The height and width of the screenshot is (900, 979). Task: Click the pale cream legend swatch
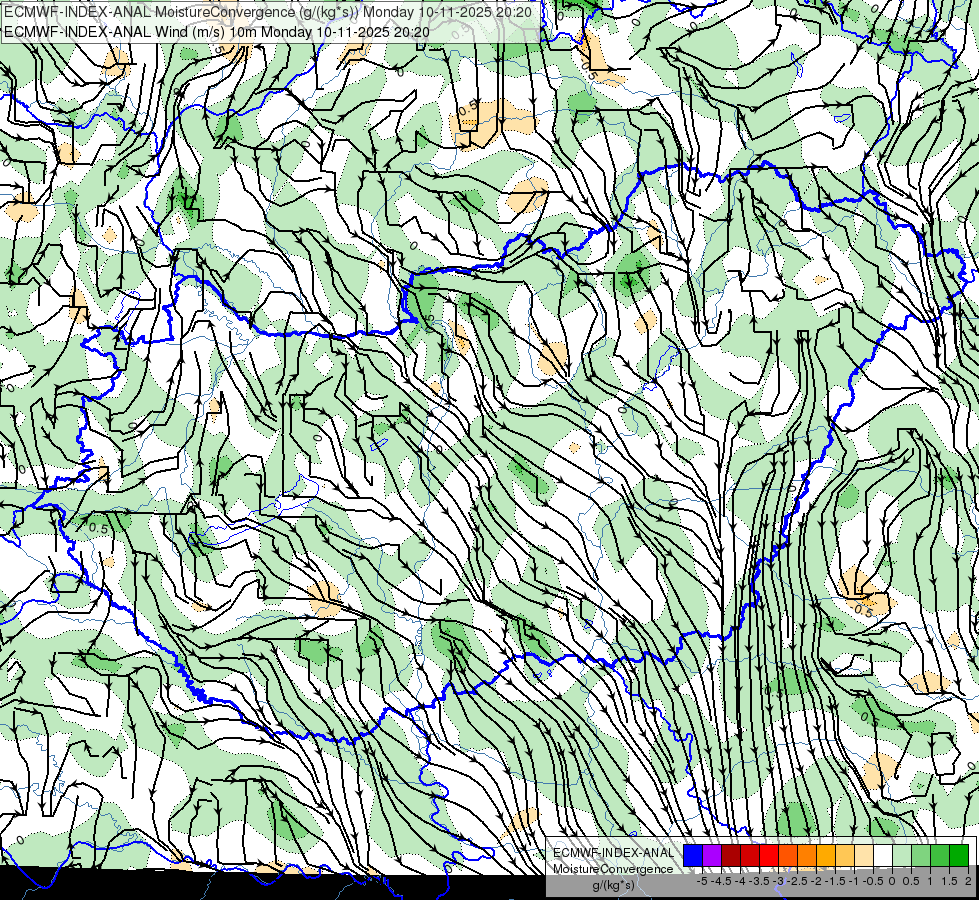[x=864, y=855]
